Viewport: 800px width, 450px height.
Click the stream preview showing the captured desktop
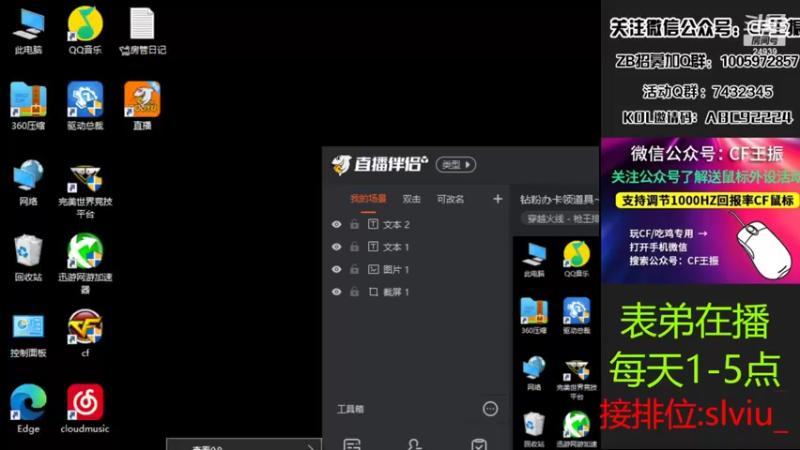[557, 343]
